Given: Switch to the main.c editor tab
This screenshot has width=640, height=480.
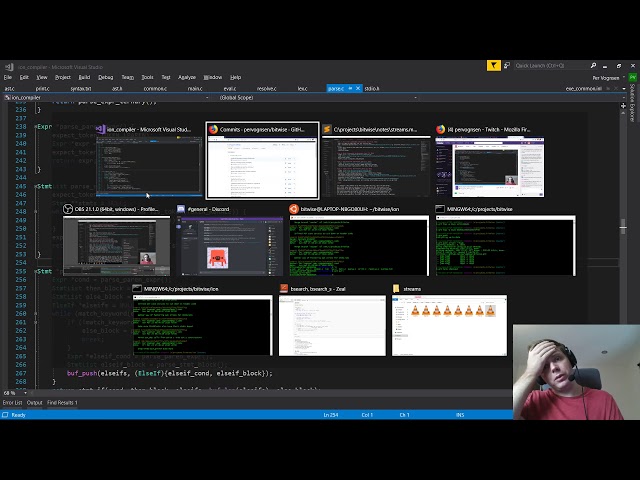Looking at the screenshot, I should (x=195, y=88).
